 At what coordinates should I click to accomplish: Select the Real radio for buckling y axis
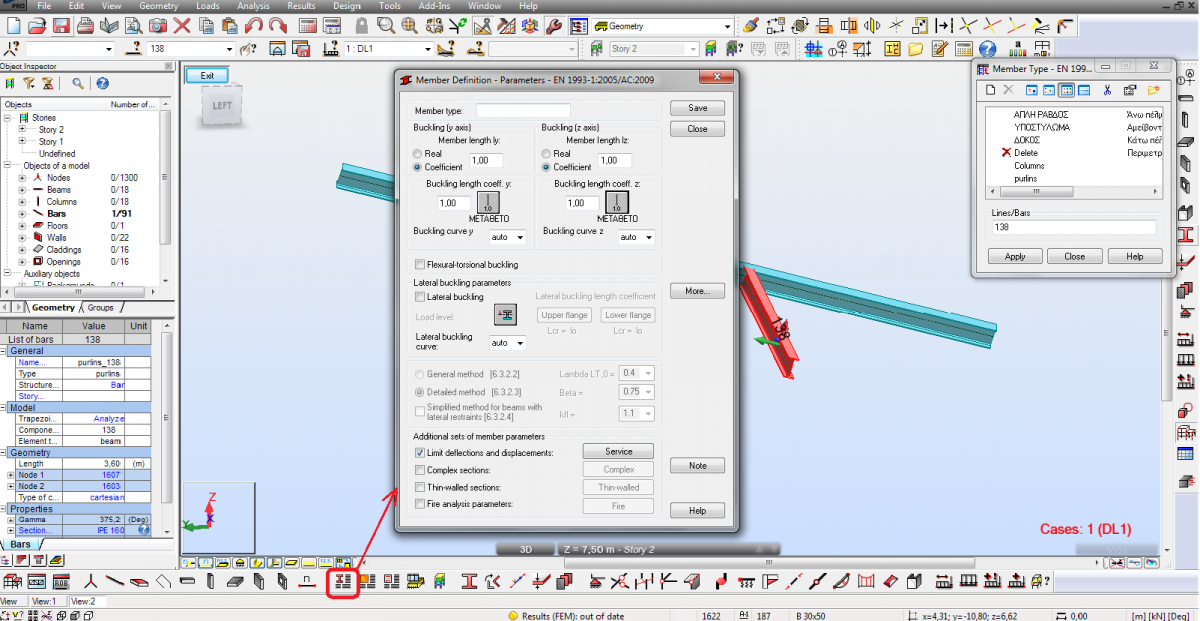click(x=418, y=154)
